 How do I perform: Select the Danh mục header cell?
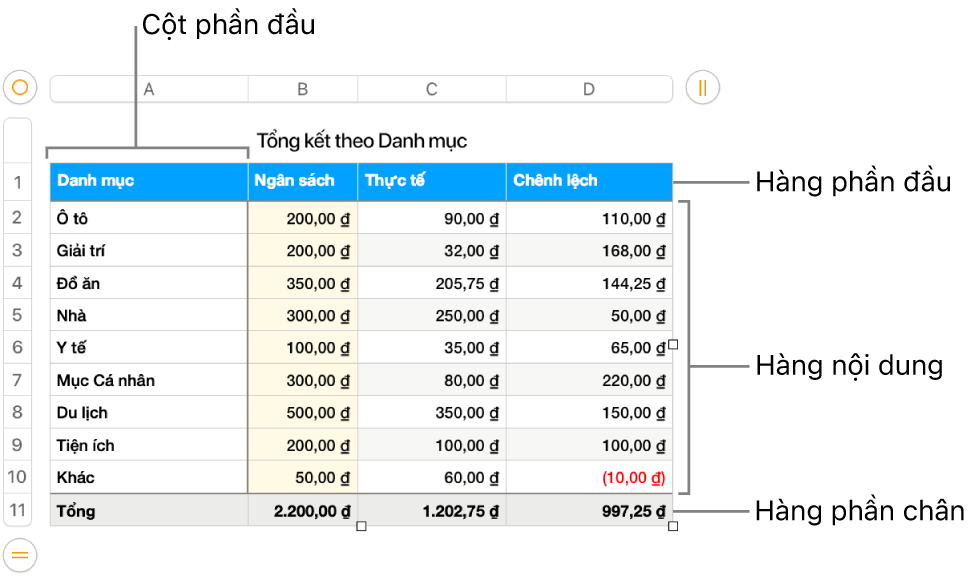[148, 181]
